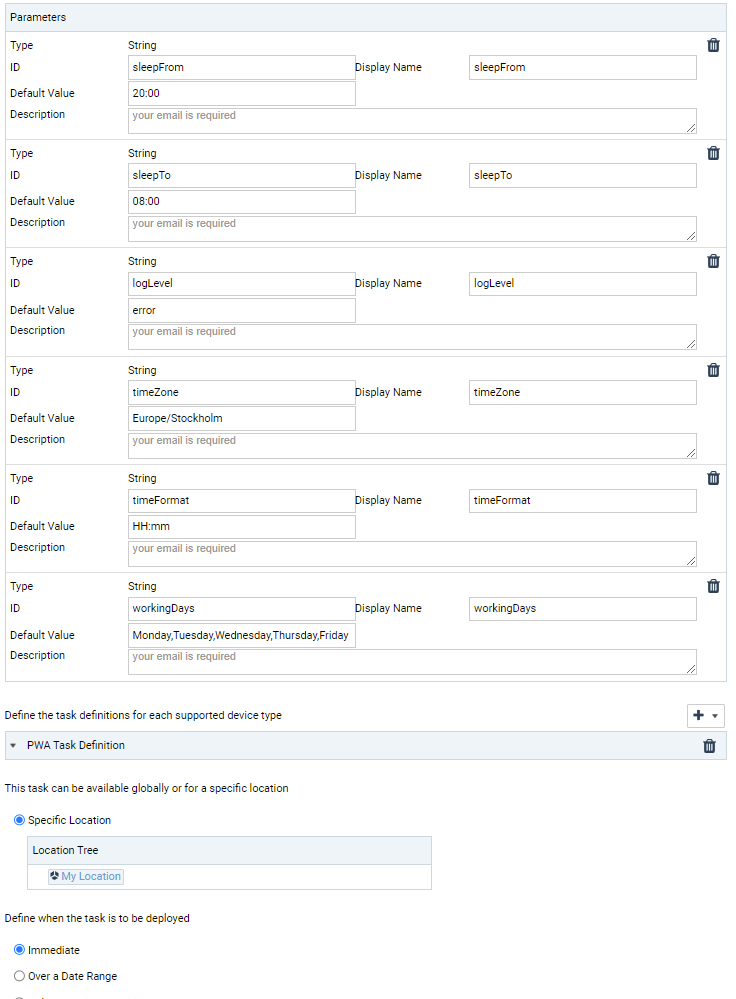Delete the workingDays parameter
736x999 pixels.
pyautogui.click(x=713, y=586)
